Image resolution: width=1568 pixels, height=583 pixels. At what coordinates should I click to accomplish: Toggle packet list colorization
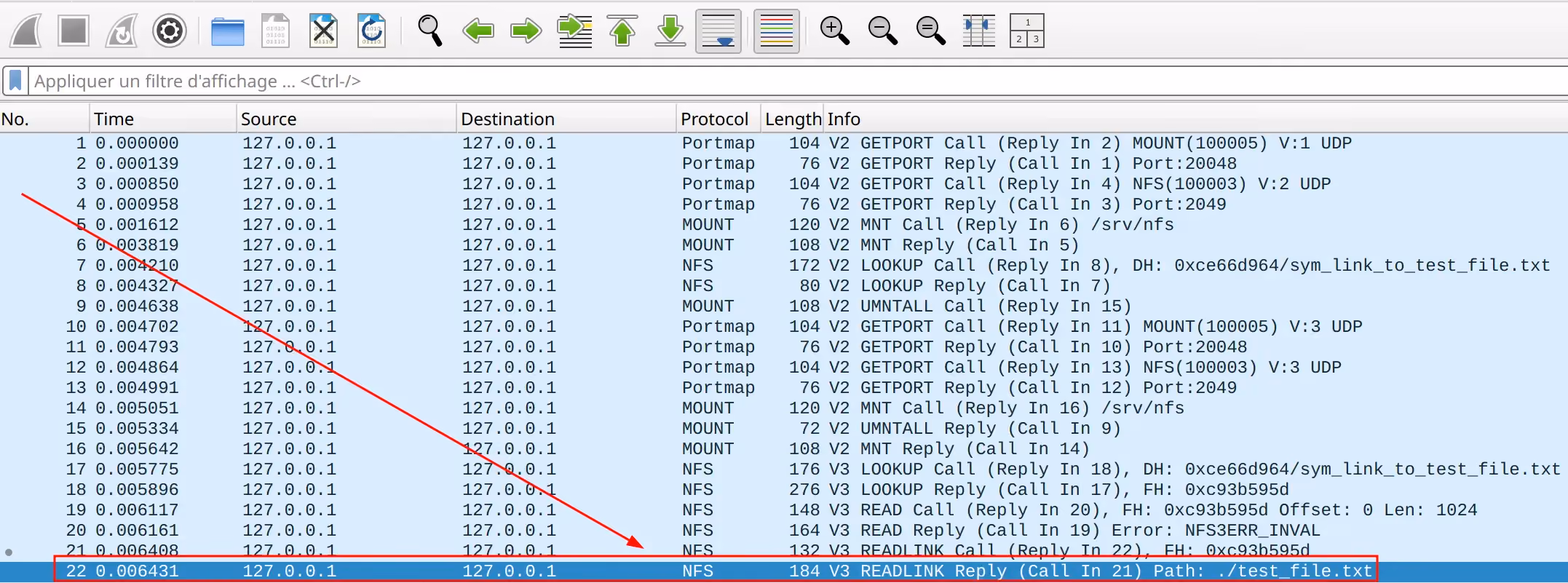tap(777, 31)
